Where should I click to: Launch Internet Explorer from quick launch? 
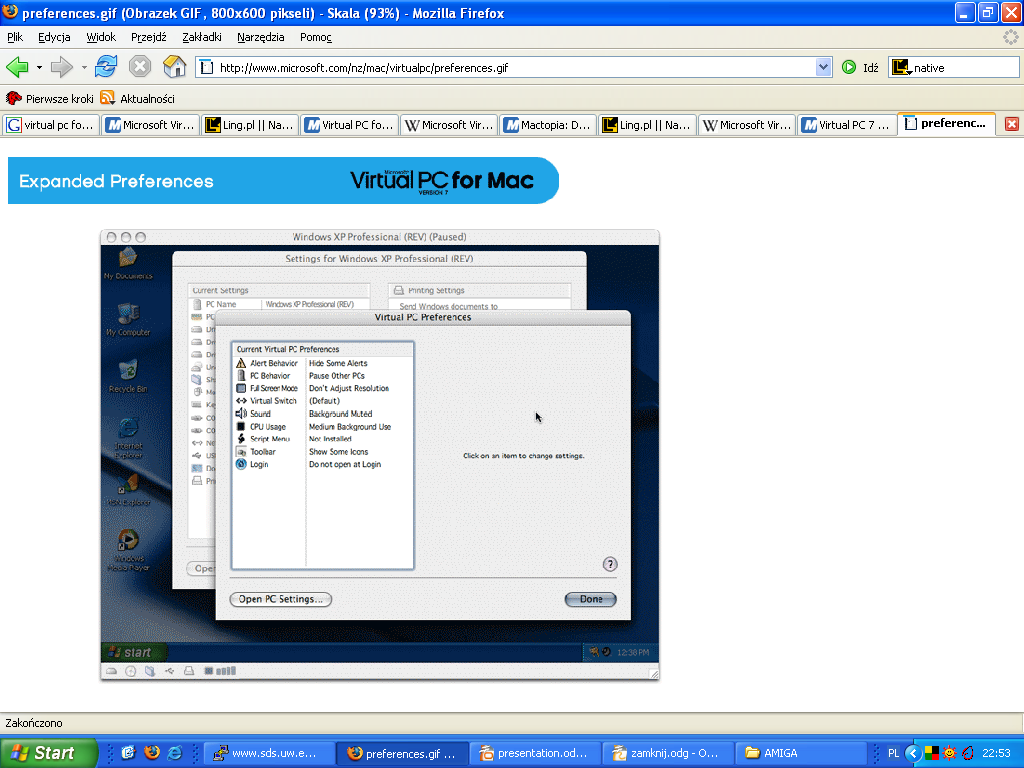(x=174, y=753)
